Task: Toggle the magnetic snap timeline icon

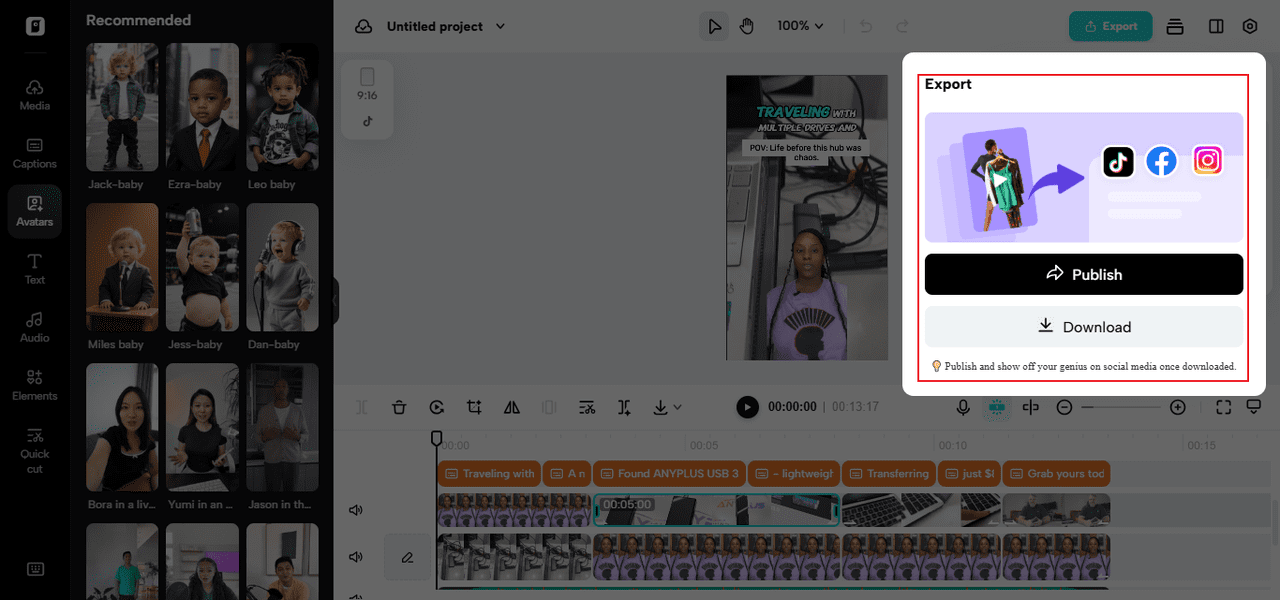Action: tap(996, 407)
